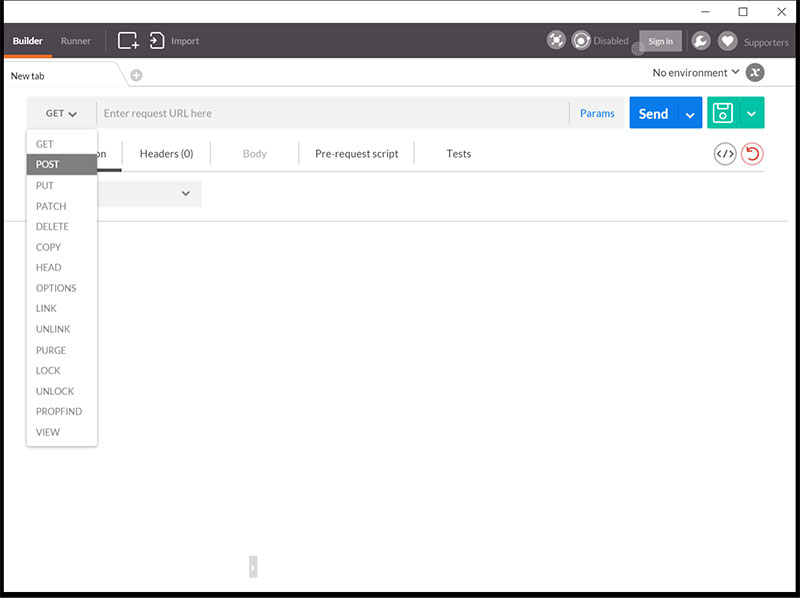The width and height of the screenshot is (800, 598).
Task: Expand the sidebar with small arrow handle
Action: coord(253,567)
